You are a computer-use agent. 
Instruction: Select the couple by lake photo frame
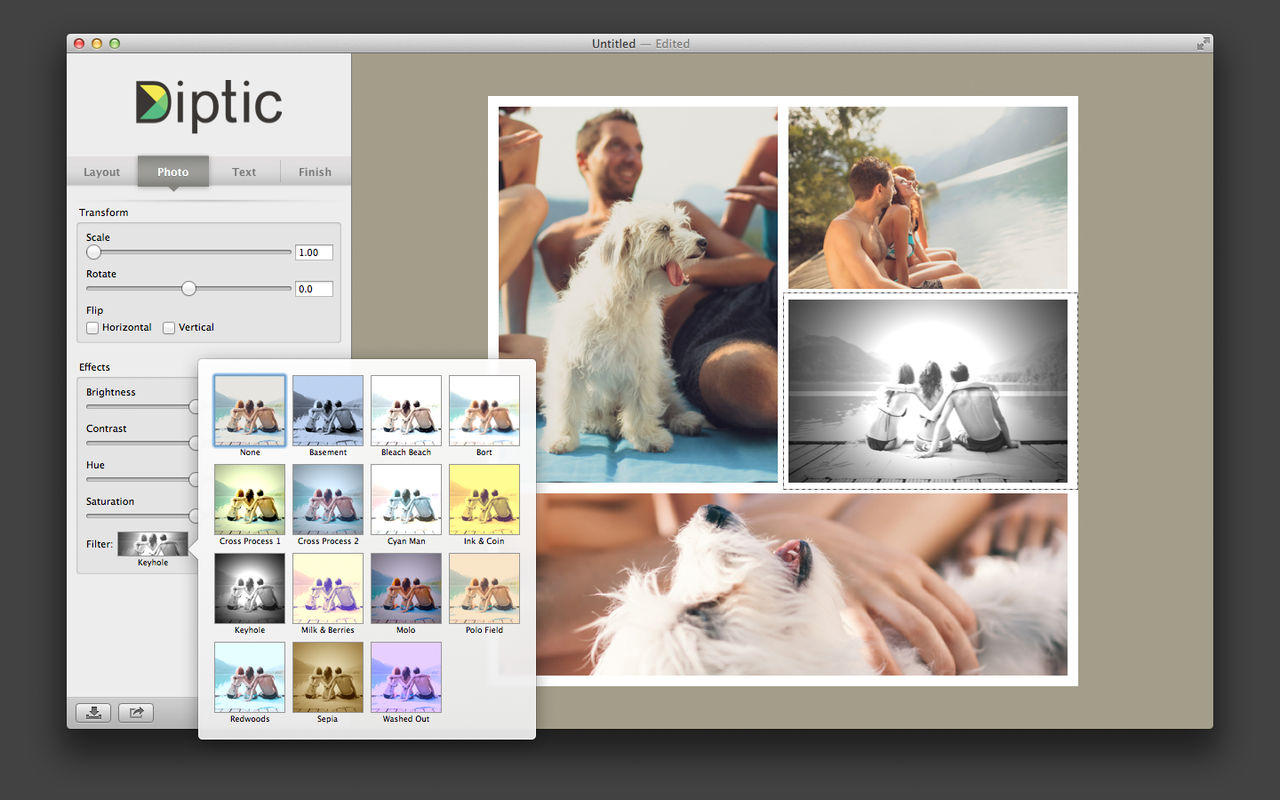(927, 198)
